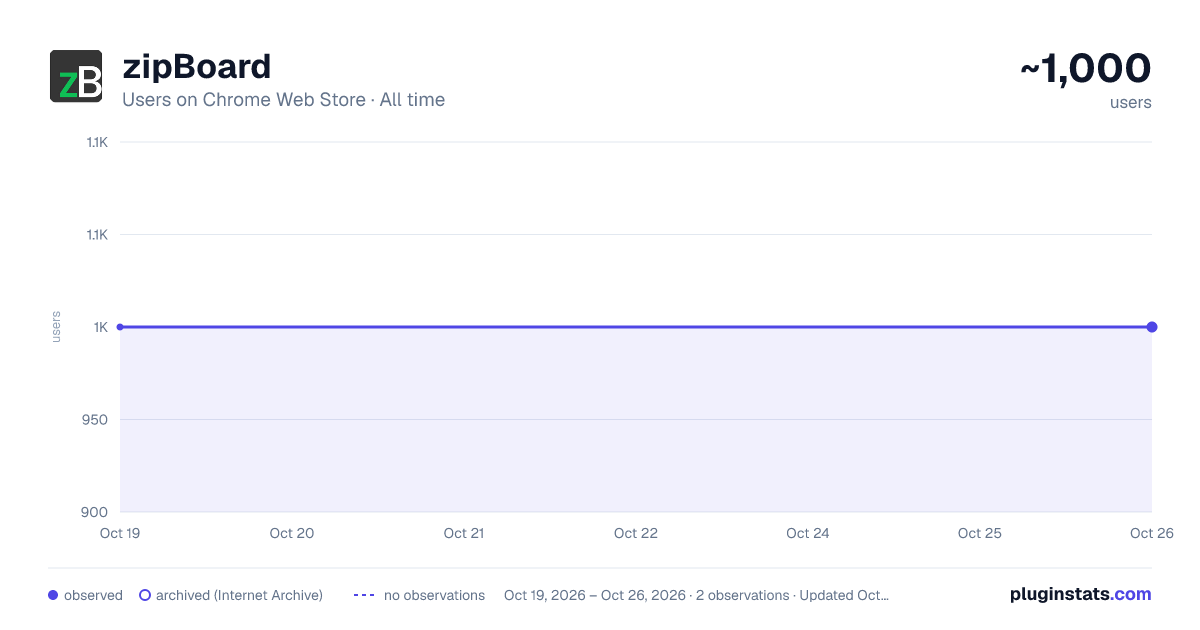The height and width of the screenshot is (630, 1200).
Task: Select the 'Users on Chrome Web Store · All time' subtitle
Action: (283, 100)
